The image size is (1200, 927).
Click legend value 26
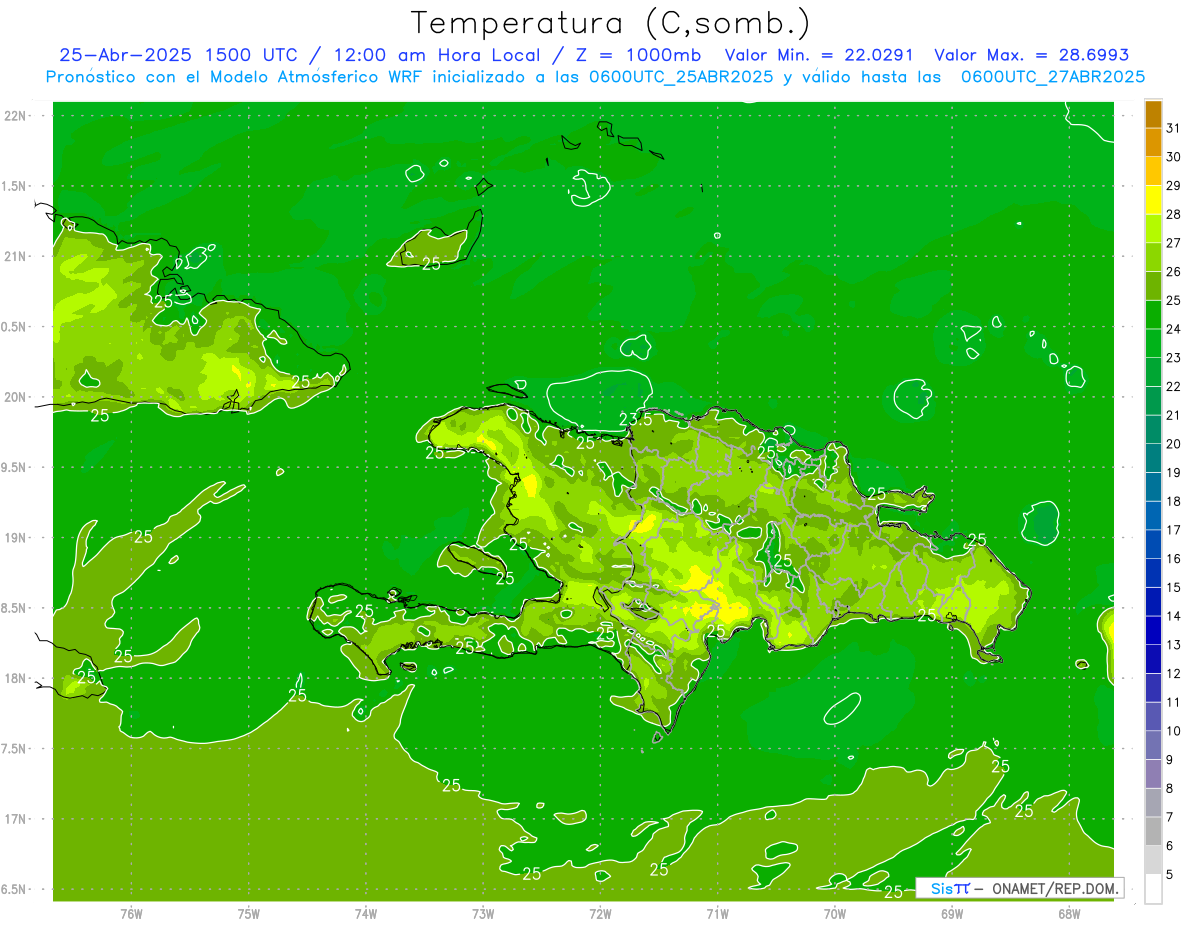click(x=1173, y=272)
